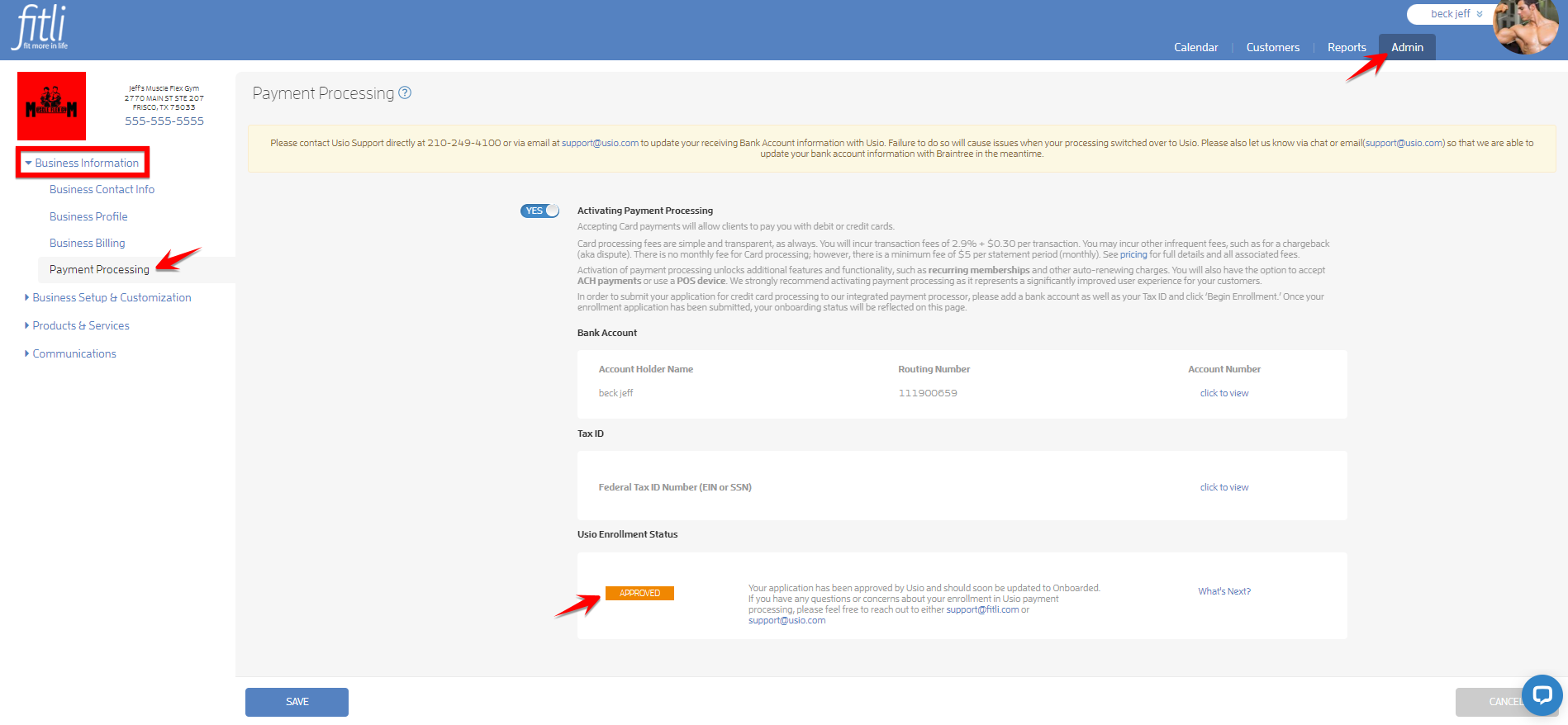The image size is (1568, 725).
Task: Click the CANCEL button
Action: (x=1505, y=702)
